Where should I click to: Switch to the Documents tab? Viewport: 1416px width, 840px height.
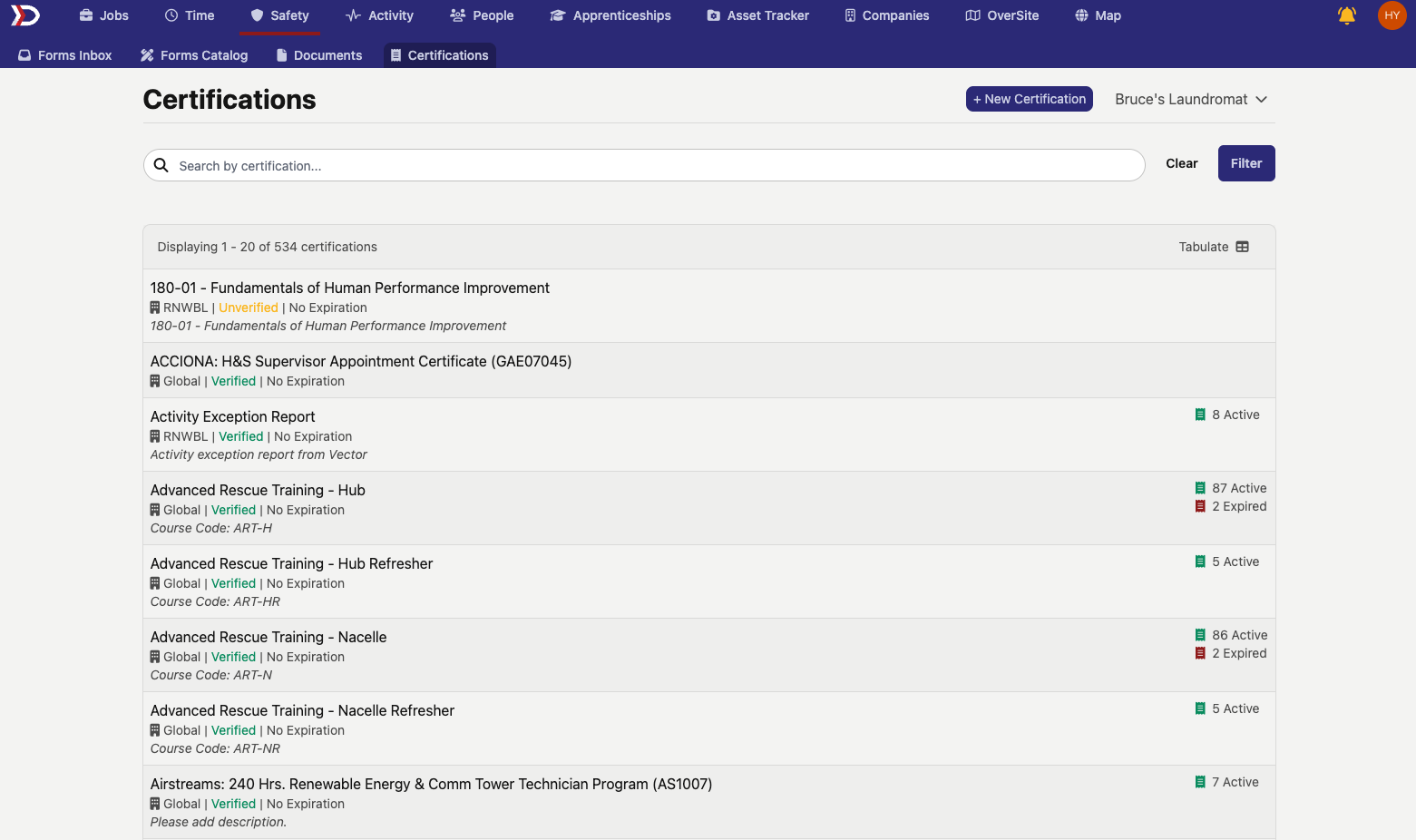[319, 55]
